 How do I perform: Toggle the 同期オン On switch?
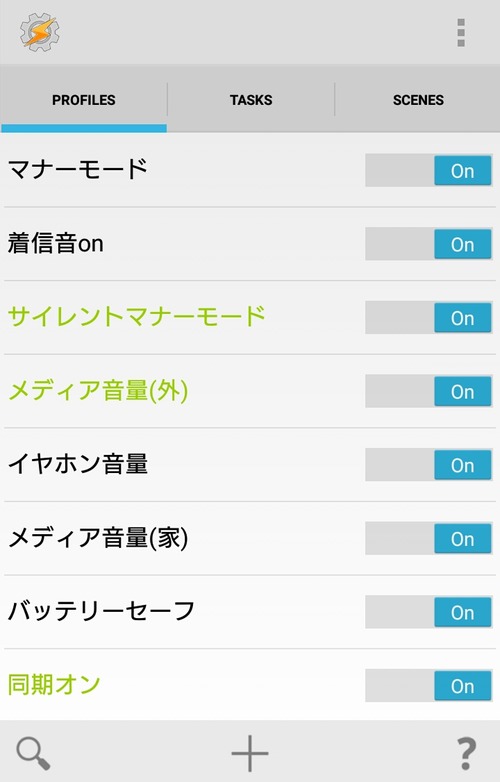429,685
